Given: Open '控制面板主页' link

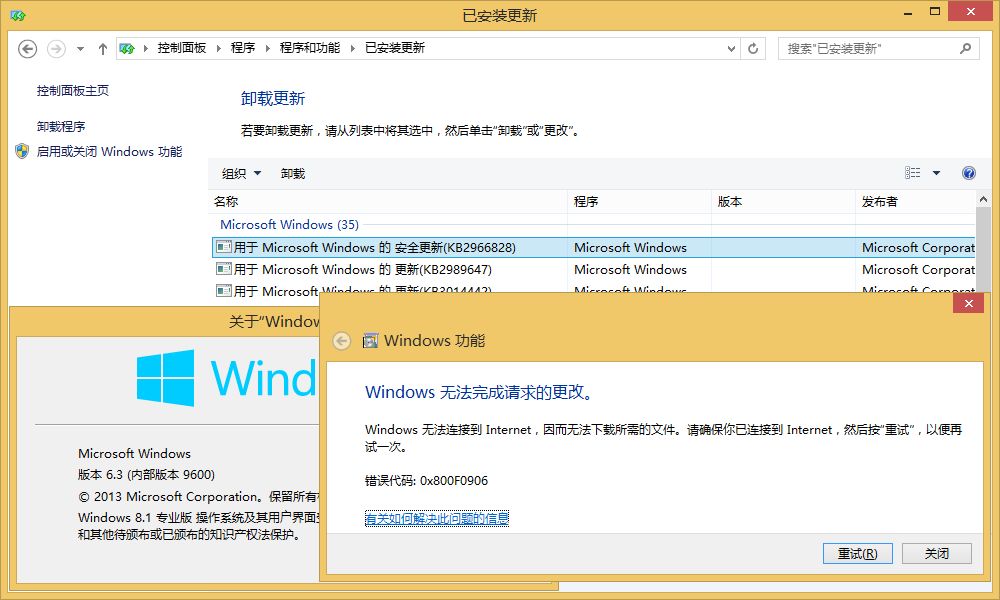Looking at the screenshot, I should (73, 91).
